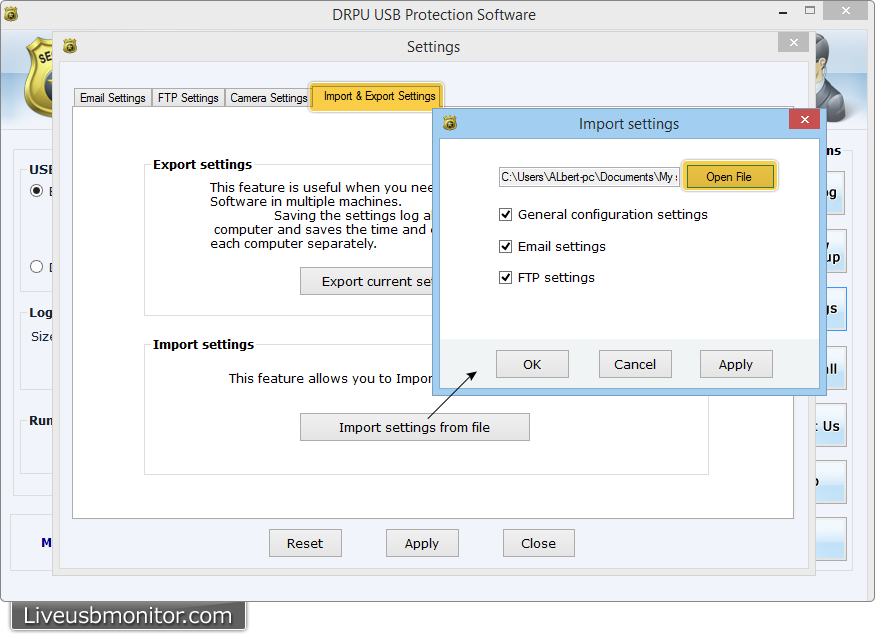
Task: Select second USB radio button in main window
Action: [36, 267]
